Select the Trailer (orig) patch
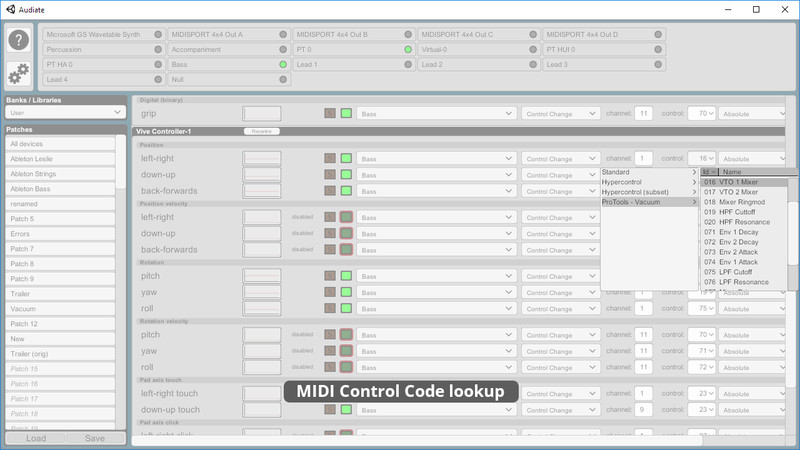The width and height of the screenshot is (800, 450). point(60,354)
